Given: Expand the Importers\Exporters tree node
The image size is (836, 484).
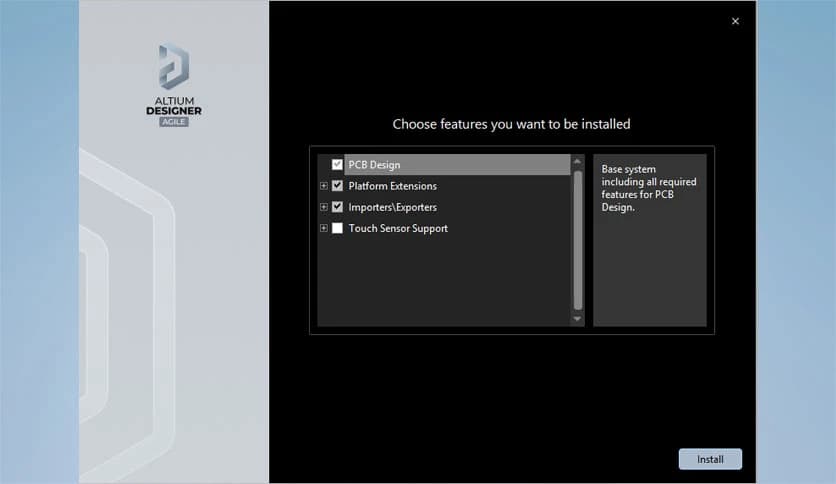Looking at the screenshot, I should click(x=324, y=207).
